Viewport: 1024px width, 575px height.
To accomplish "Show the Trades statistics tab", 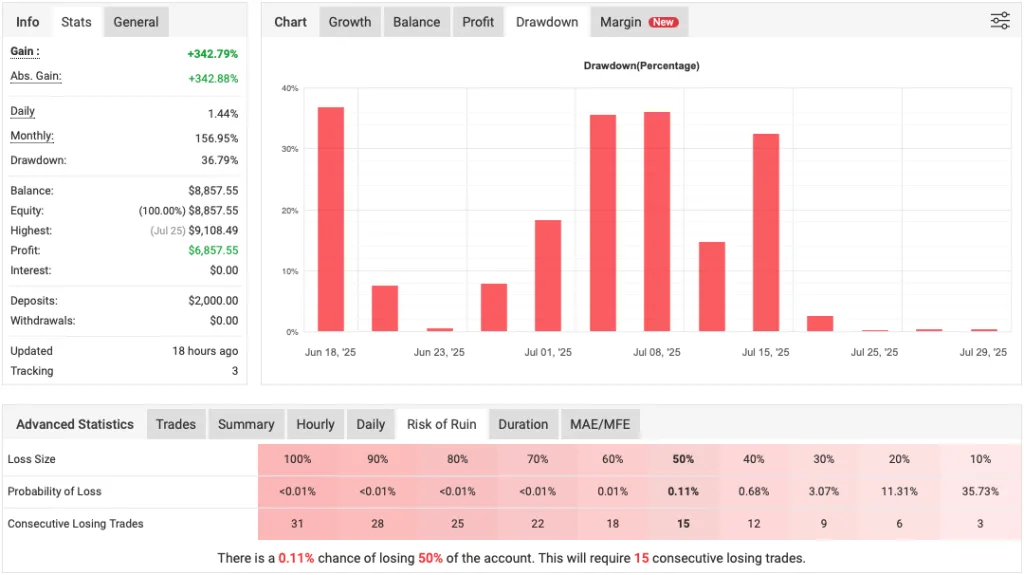I will pos(176,424).
